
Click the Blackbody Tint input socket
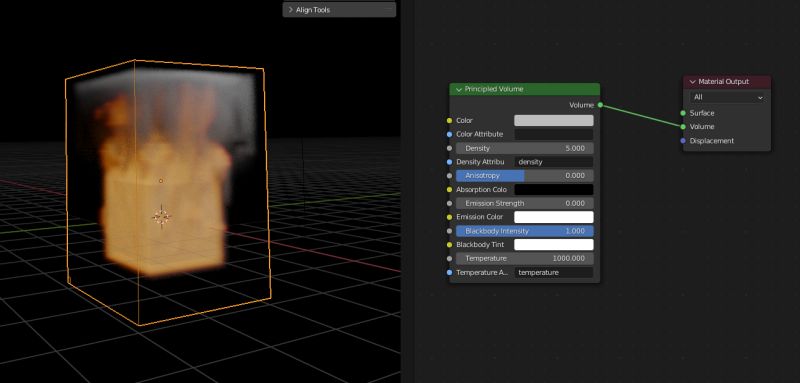tap(449, 245)
